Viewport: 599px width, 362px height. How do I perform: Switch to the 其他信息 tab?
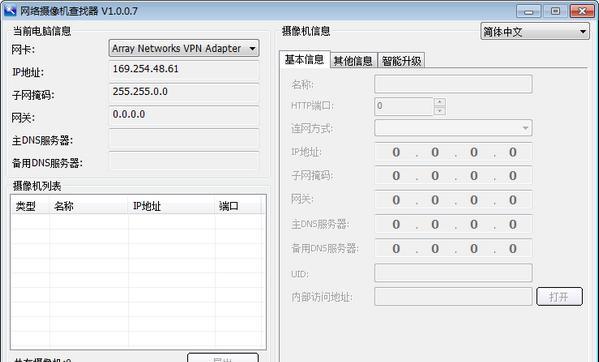pyautogui.click(x=353, y=61)
